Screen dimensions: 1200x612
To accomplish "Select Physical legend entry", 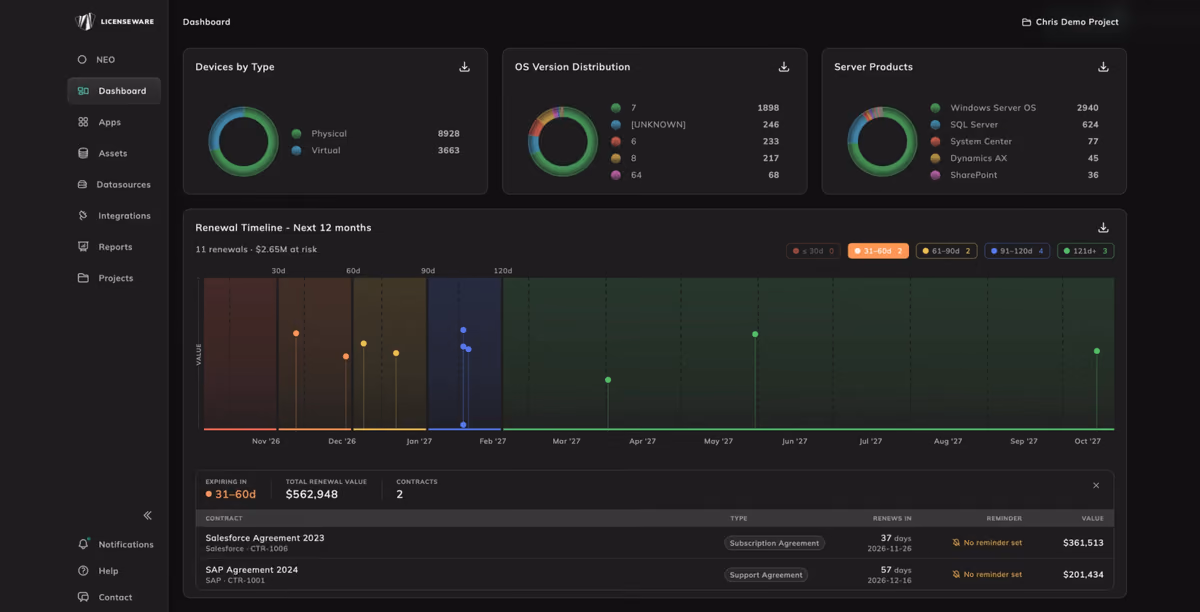I will [375, 133].
